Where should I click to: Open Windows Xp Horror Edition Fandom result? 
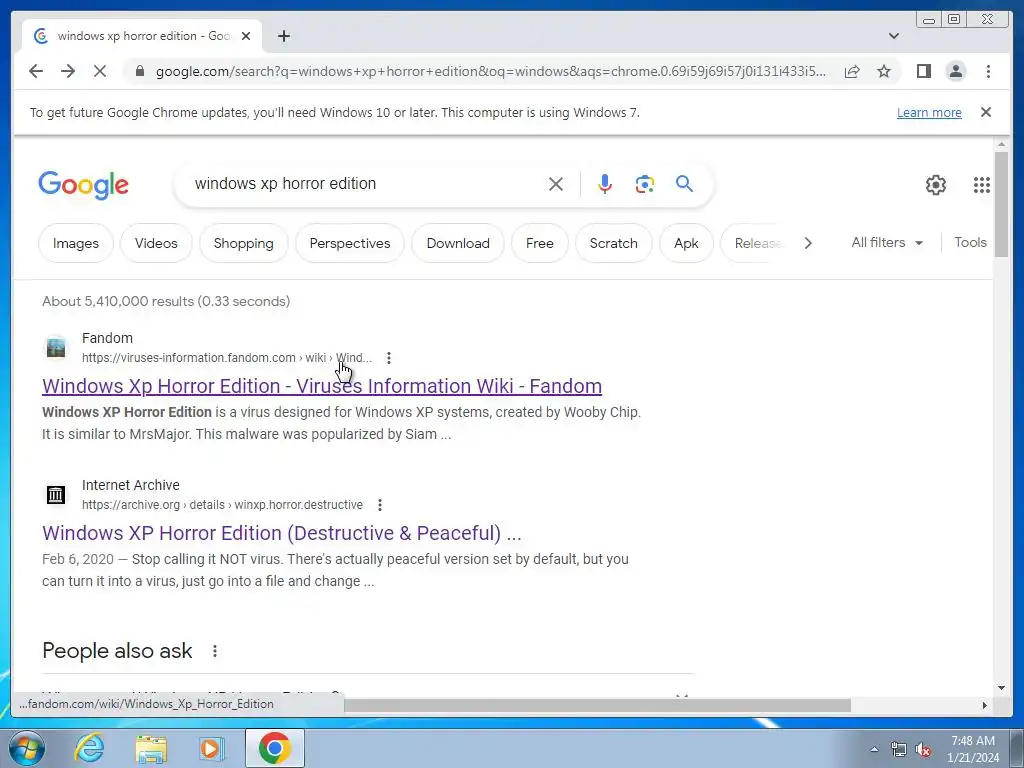click(x=322, y=386)
